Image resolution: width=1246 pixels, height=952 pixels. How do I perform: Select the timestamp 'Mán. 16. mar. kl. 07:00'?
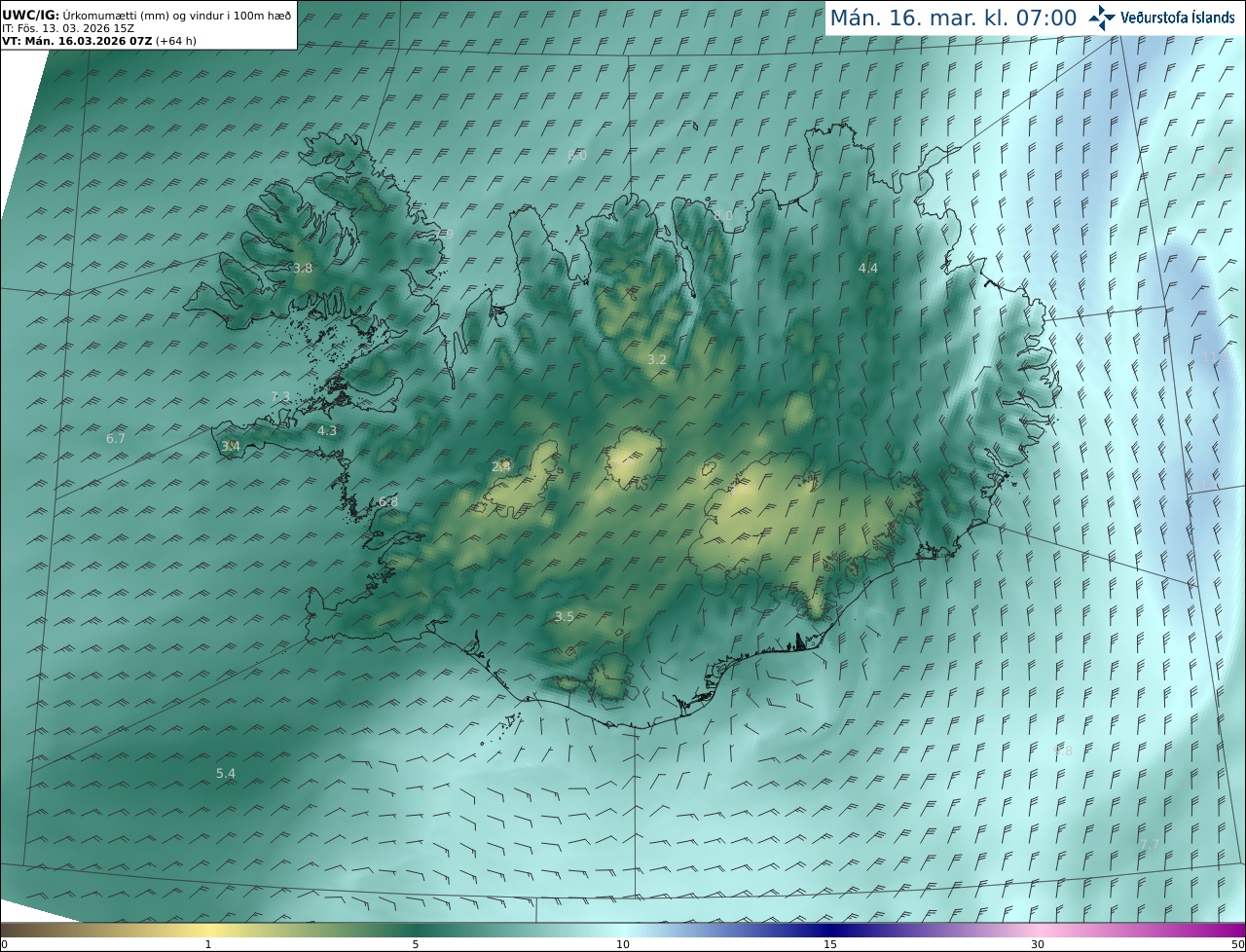953,18
